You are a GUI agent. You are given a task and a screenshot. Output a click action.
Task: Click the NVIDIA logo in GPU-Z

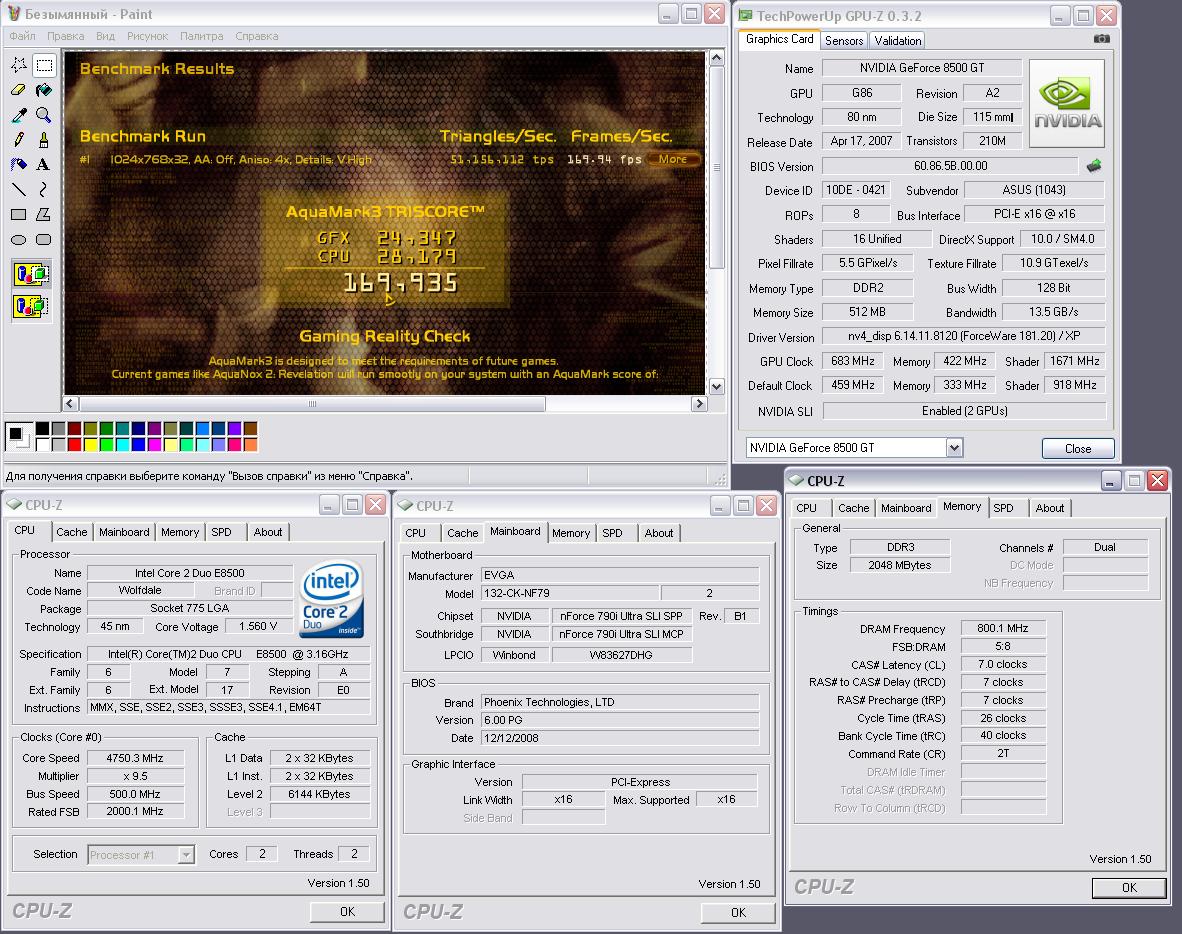click(1067, 103)
